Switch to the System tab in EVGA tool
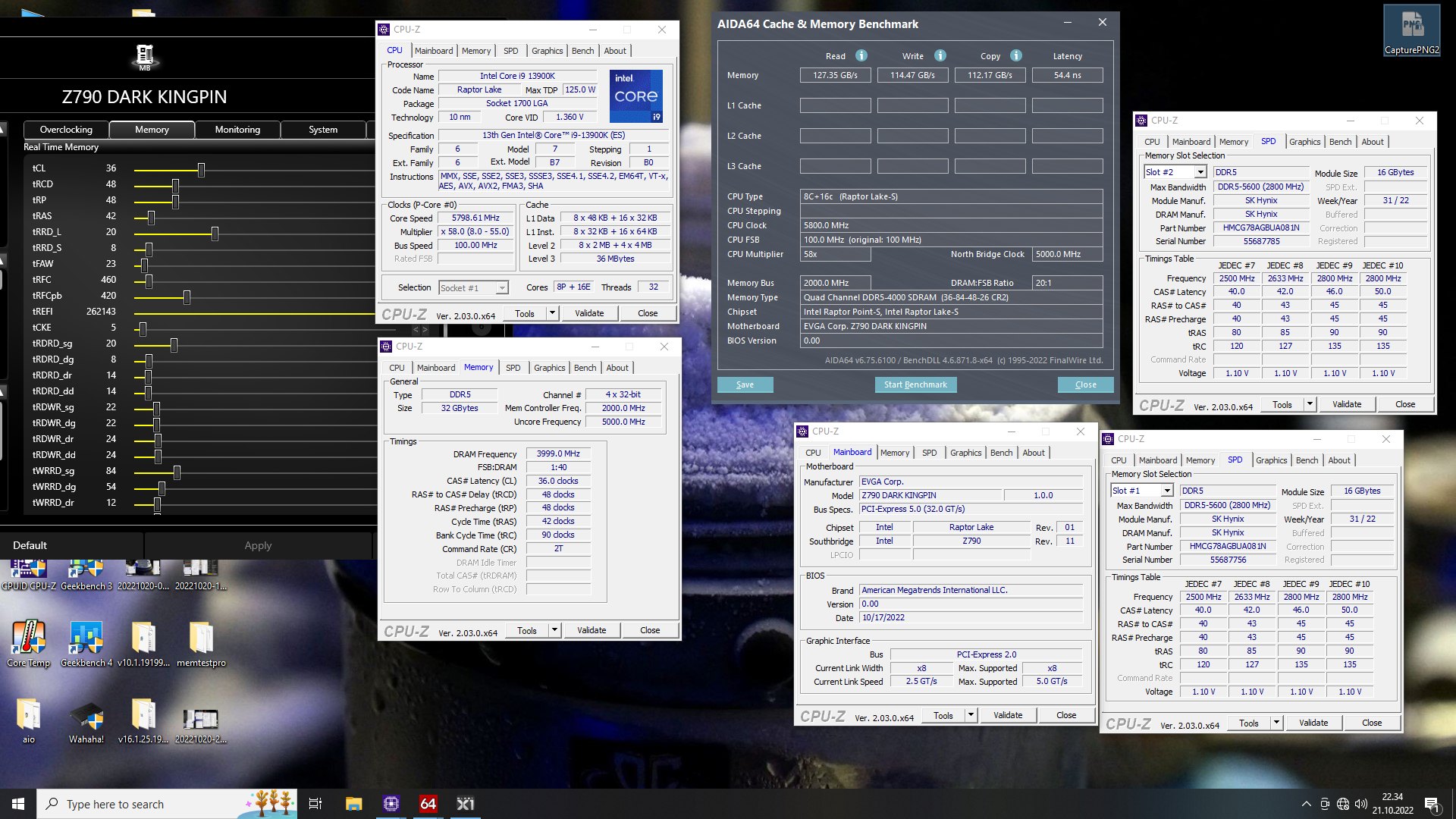The height and width of the screenshot is (819, 1456). pos(323,130)
